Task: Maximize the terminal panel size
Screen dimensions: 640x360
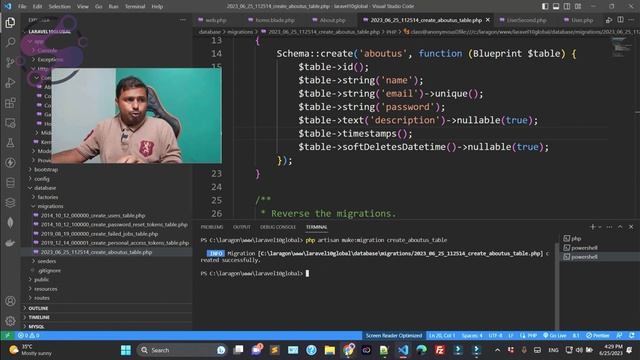Action: pos(620,227)
